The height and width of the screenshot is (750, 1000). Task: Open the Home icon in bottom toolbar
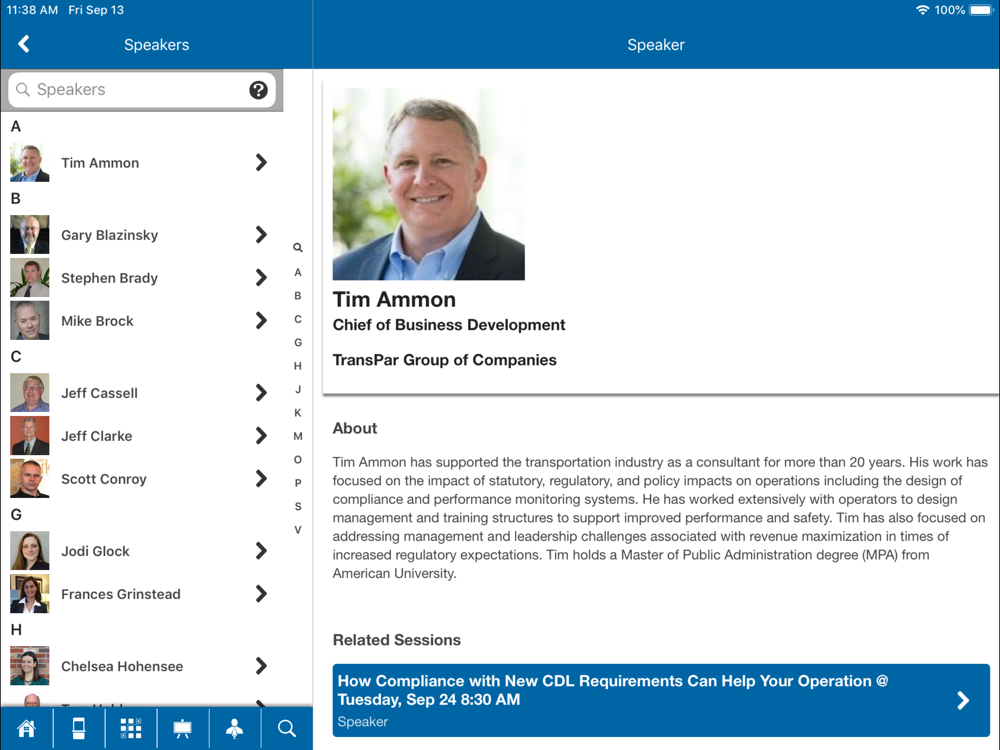click(x=26, y=729)
